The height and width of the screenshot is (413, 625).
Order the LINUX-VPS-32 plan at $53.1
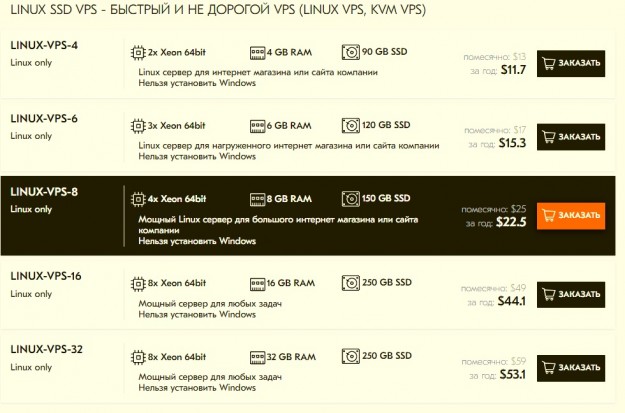[x=570, y=368]
